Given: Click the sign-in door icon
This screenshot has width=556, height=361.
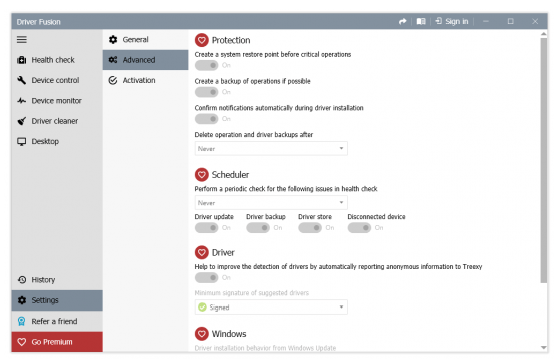Looking at the screenshot, I should tap(439, 21).
